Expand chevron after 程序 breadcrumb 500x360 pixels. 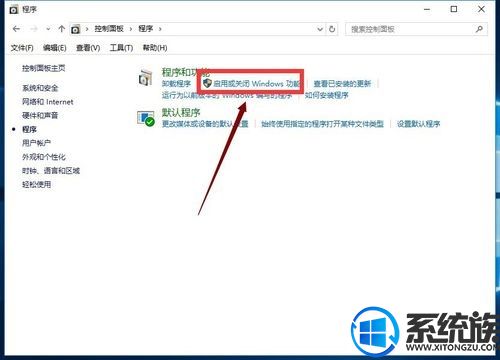coord(160,29)
